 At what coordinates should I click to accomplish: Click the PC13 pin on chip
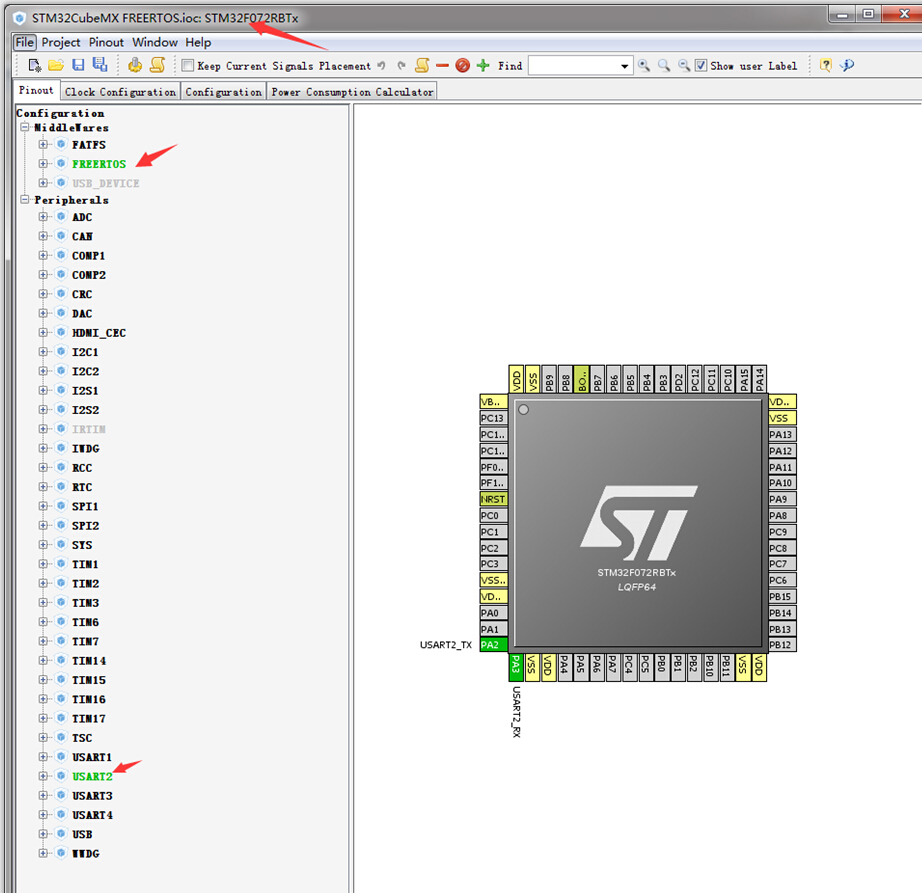coord(493,418)
